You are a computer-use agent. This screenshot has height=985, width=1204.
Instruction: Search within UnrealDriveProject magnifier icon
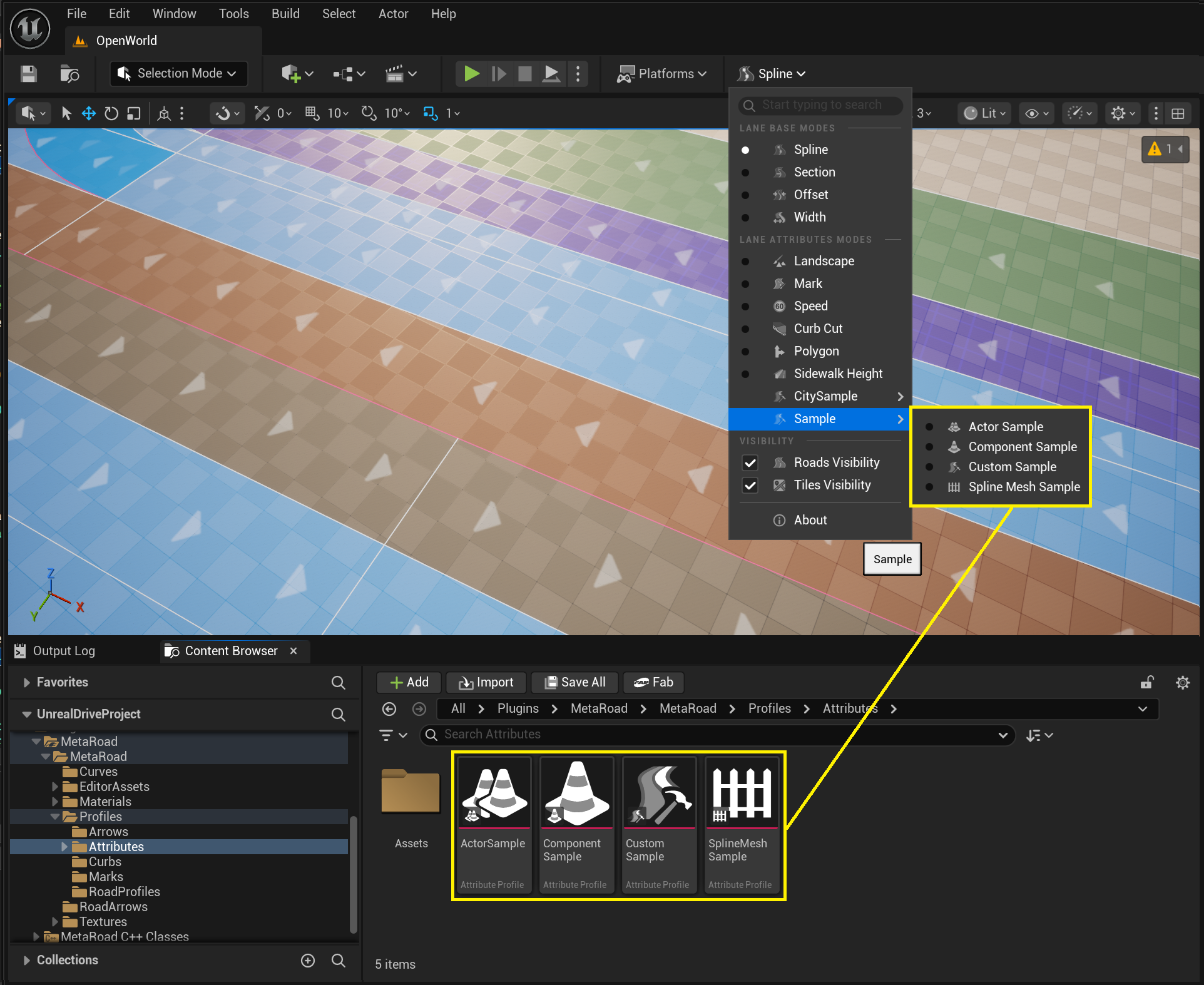click(x=339, y=714)
